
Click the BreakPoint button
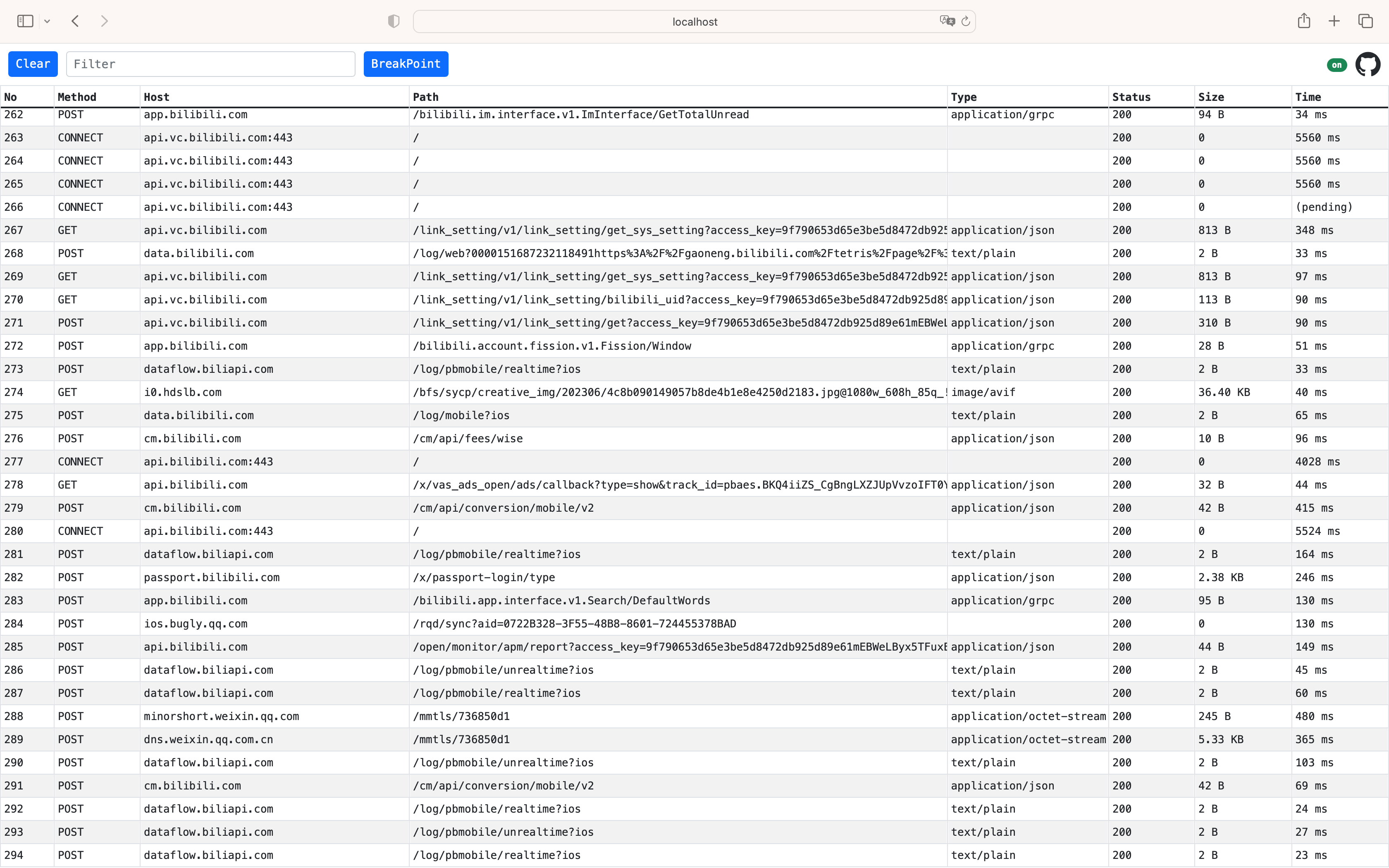405,64
